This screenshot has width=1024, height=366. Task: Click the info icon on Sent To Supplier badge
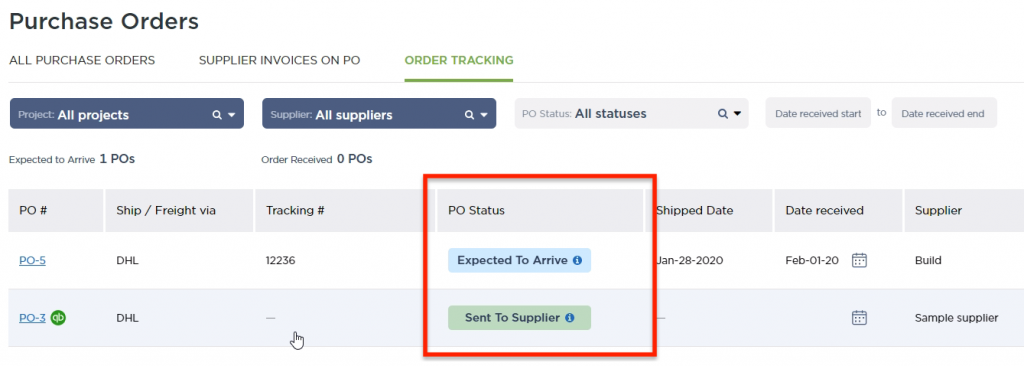(x=569, y=318)
